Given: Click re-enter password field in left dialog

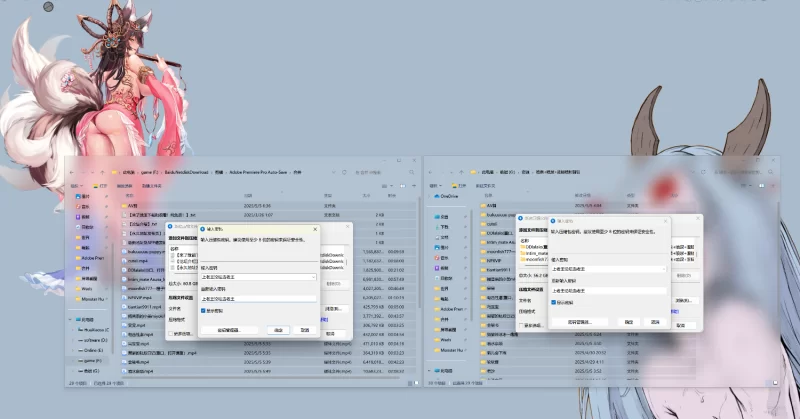Looking at the screenshot, I should pos(259,299).
